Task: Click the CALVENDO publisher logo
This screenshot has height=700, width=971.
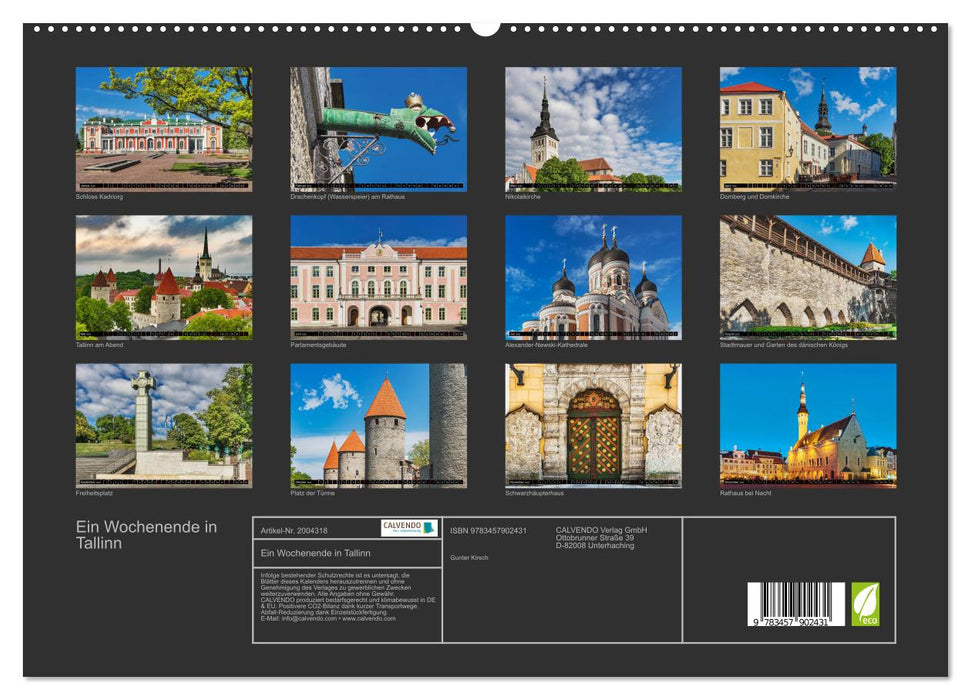Action: 408,528
